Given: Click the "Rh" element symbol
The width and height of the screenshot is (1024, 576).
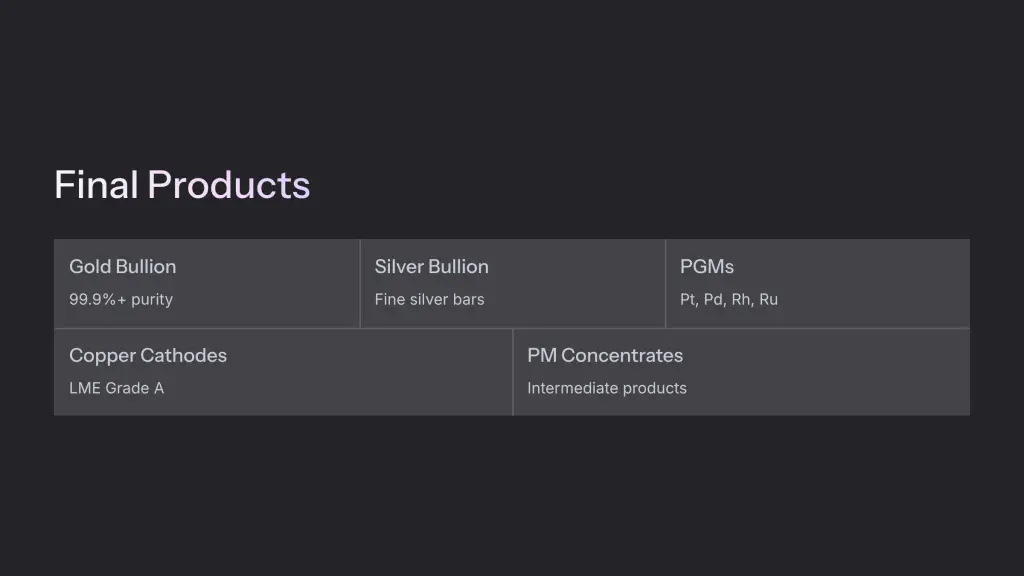Looking at the screenshot, I should (x=741, y=299).
